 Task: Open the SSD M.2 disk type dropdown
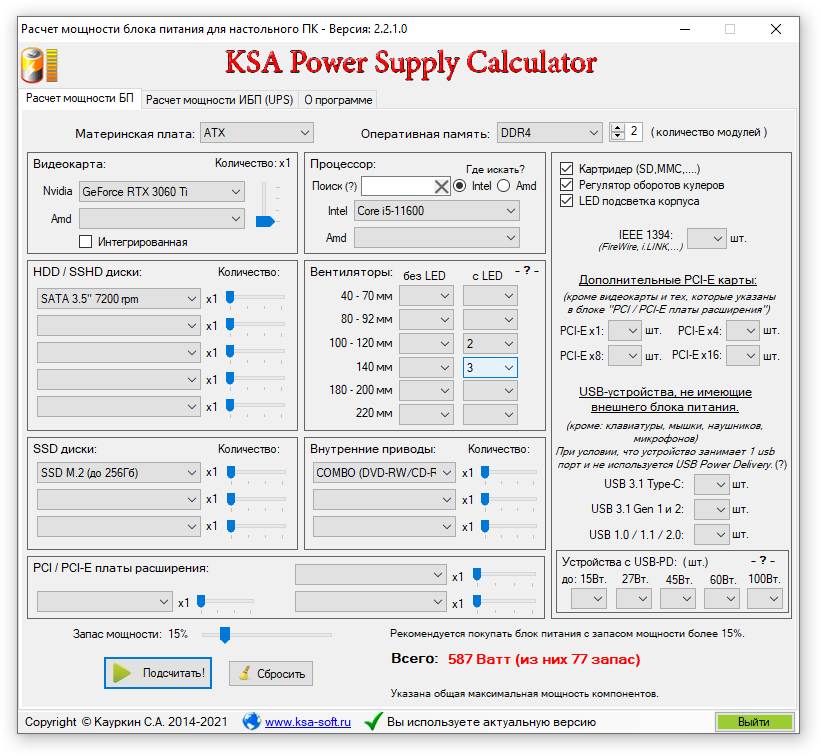click(119, 473)
